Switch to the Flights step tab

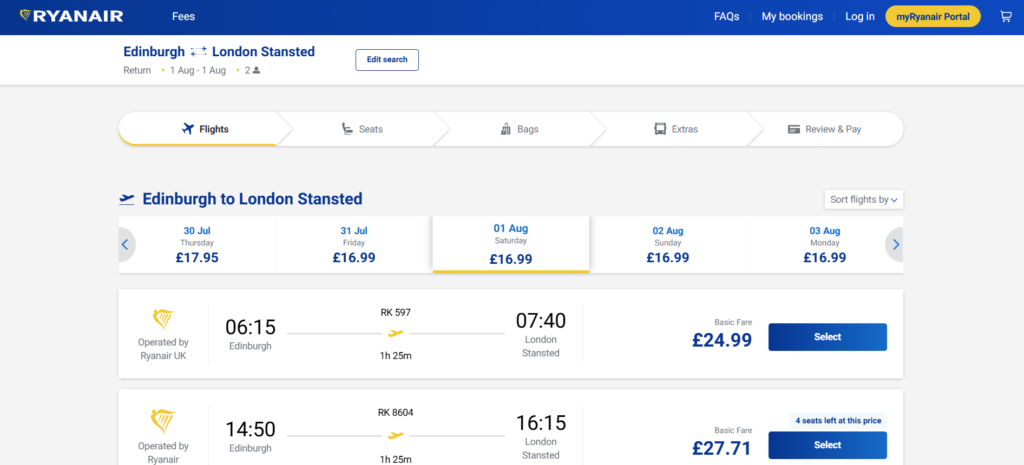(x=204, y=129)
